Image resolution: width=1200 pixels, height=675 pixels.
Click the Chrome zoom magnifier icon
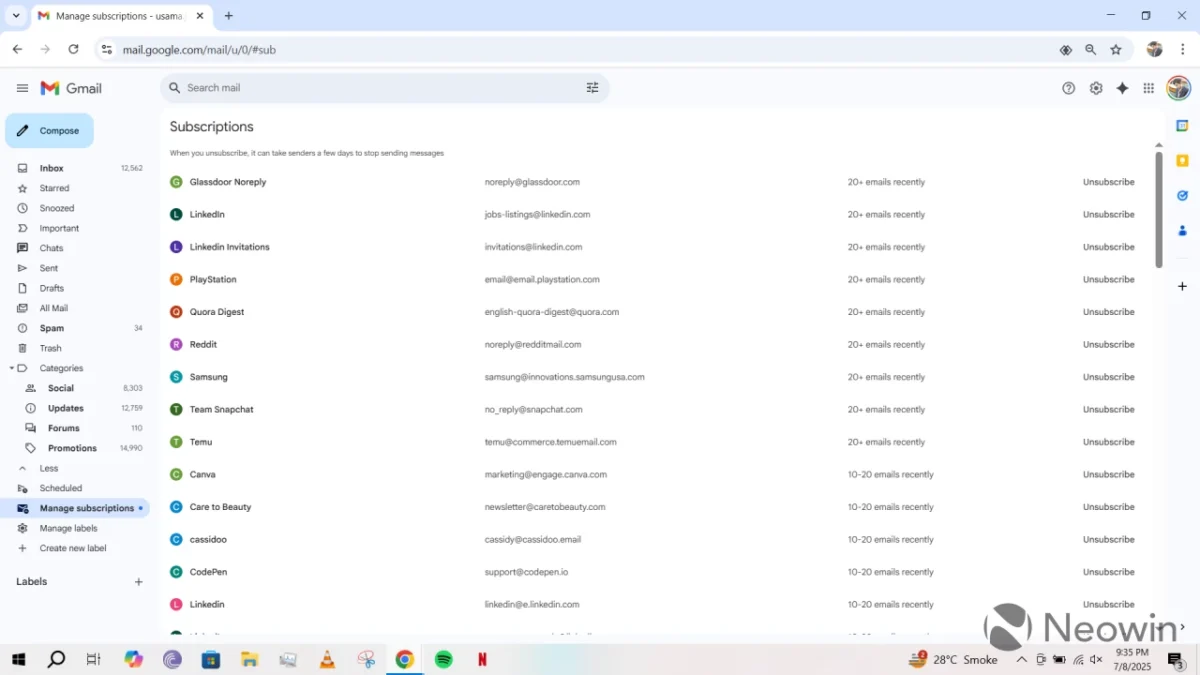pyautogui.click(x=1091, y=49)
